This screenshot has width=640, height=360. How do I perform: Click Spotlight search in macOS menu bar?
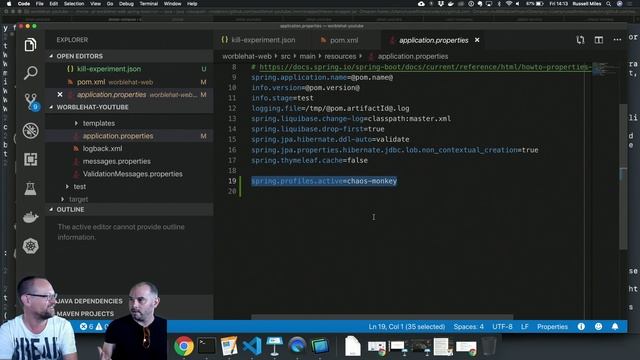(x=608, y=4)
